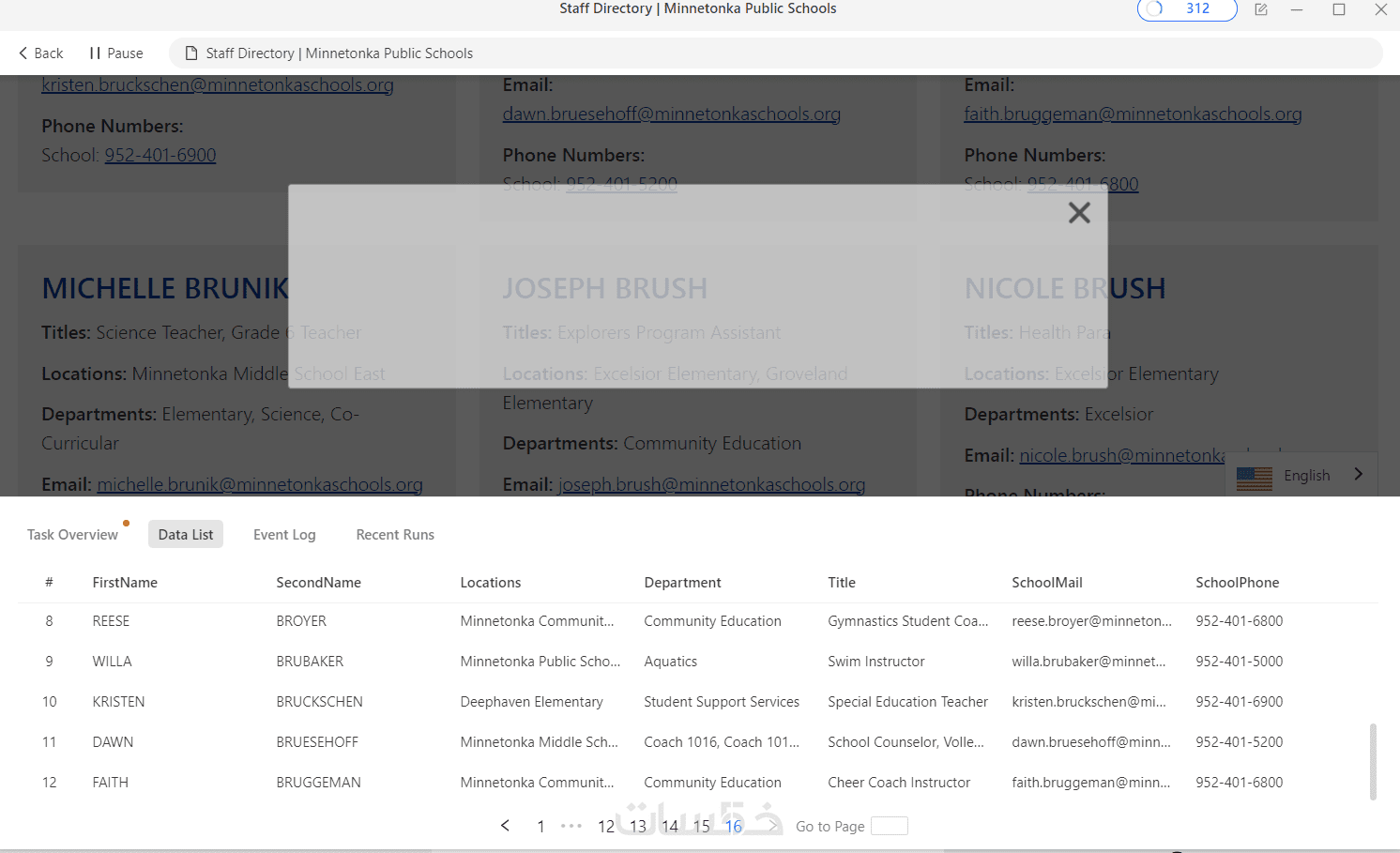Select the FAITH first name cell

click(x=110, y=783)
